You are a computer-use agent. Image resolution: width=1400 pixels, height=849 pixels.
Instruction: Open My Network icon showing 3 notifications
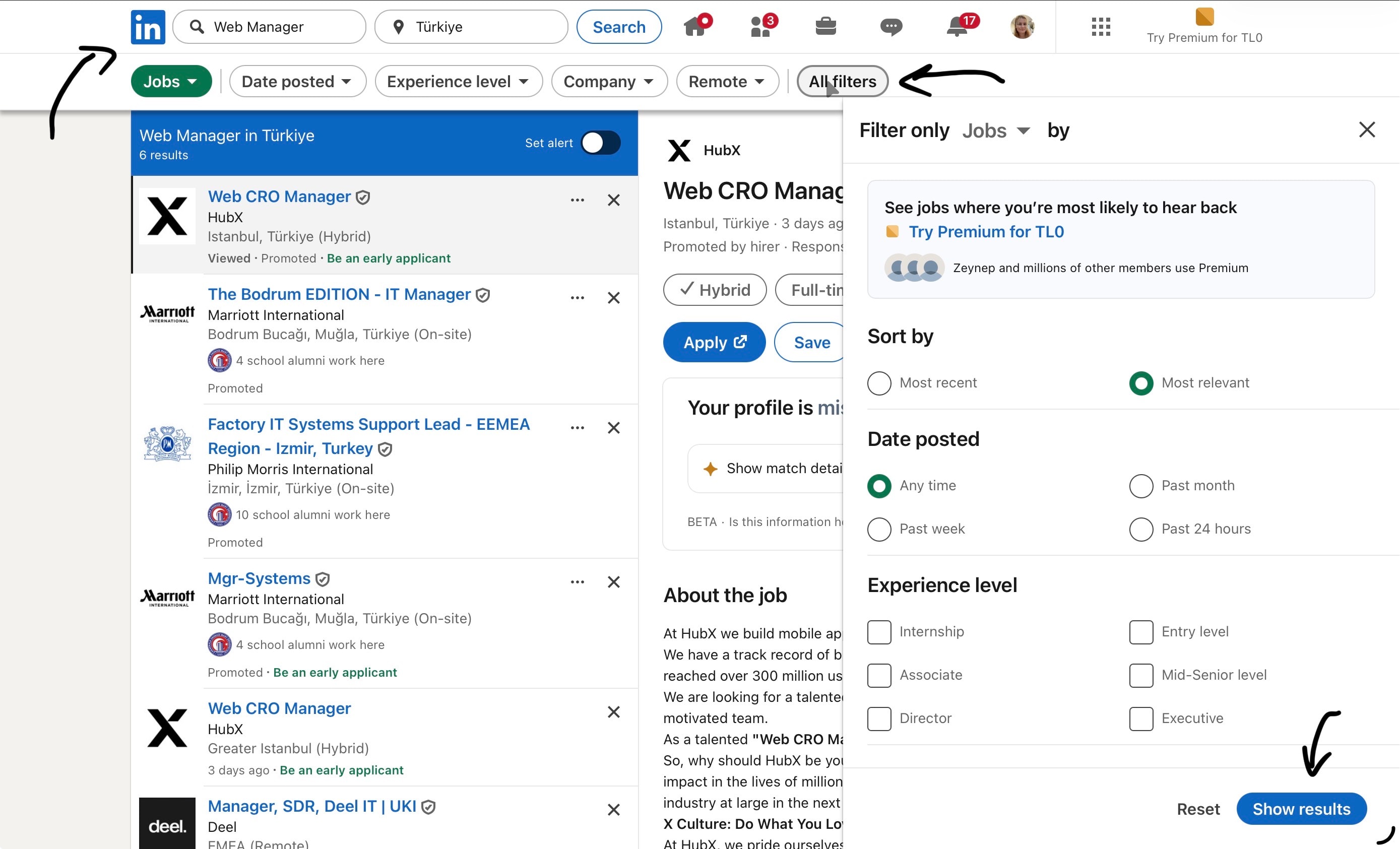click(x=761, y=26)
